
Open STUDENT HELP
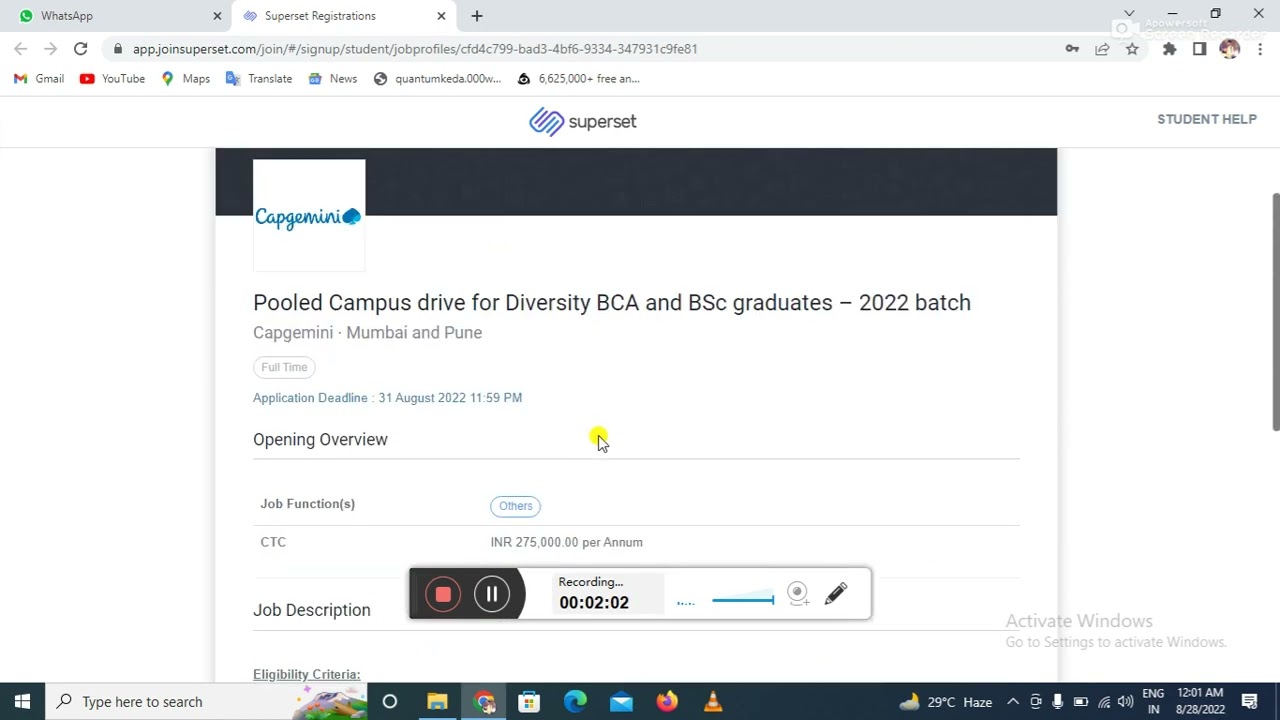1207,119
